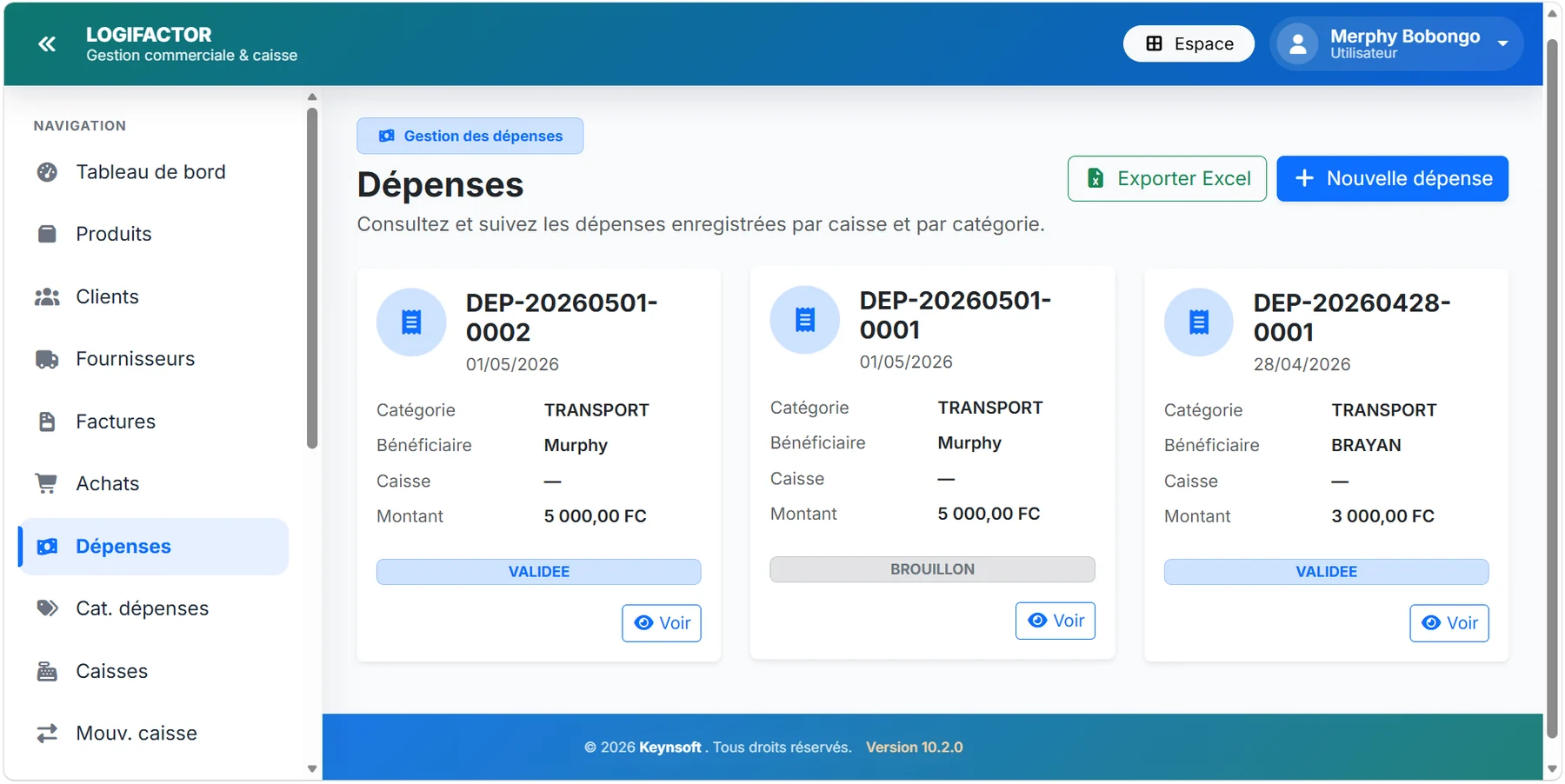Image resolution: width=1565 pixels, height=784 pixels.
Task: Click VALIDEE status of DEP-20260428-0001
Action: coord(1326,572)
